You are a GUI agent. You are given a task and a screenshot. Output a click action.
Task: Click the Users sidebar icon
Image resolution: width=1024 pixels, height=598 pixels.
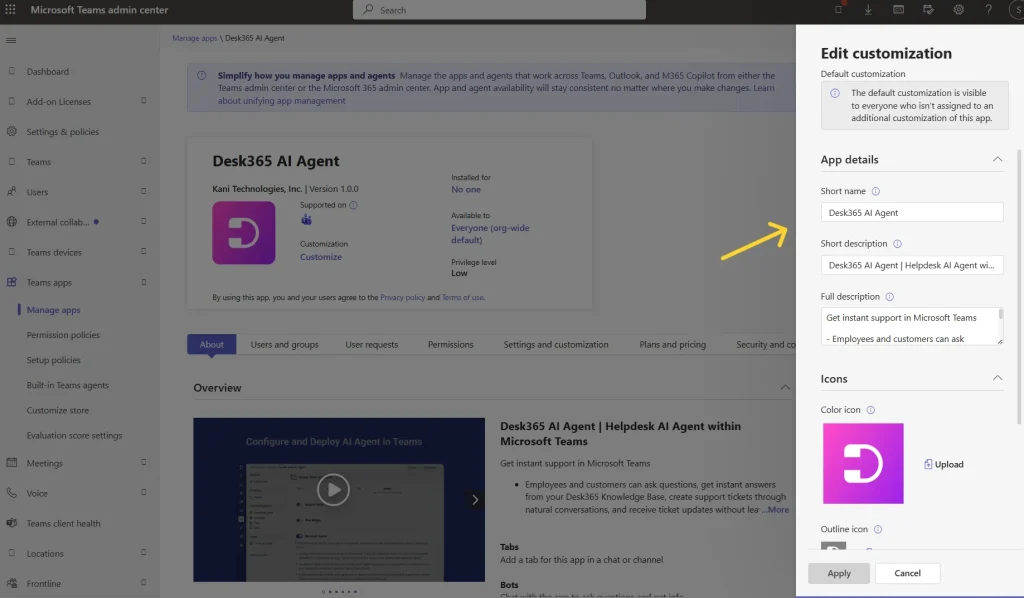[12, 192]
